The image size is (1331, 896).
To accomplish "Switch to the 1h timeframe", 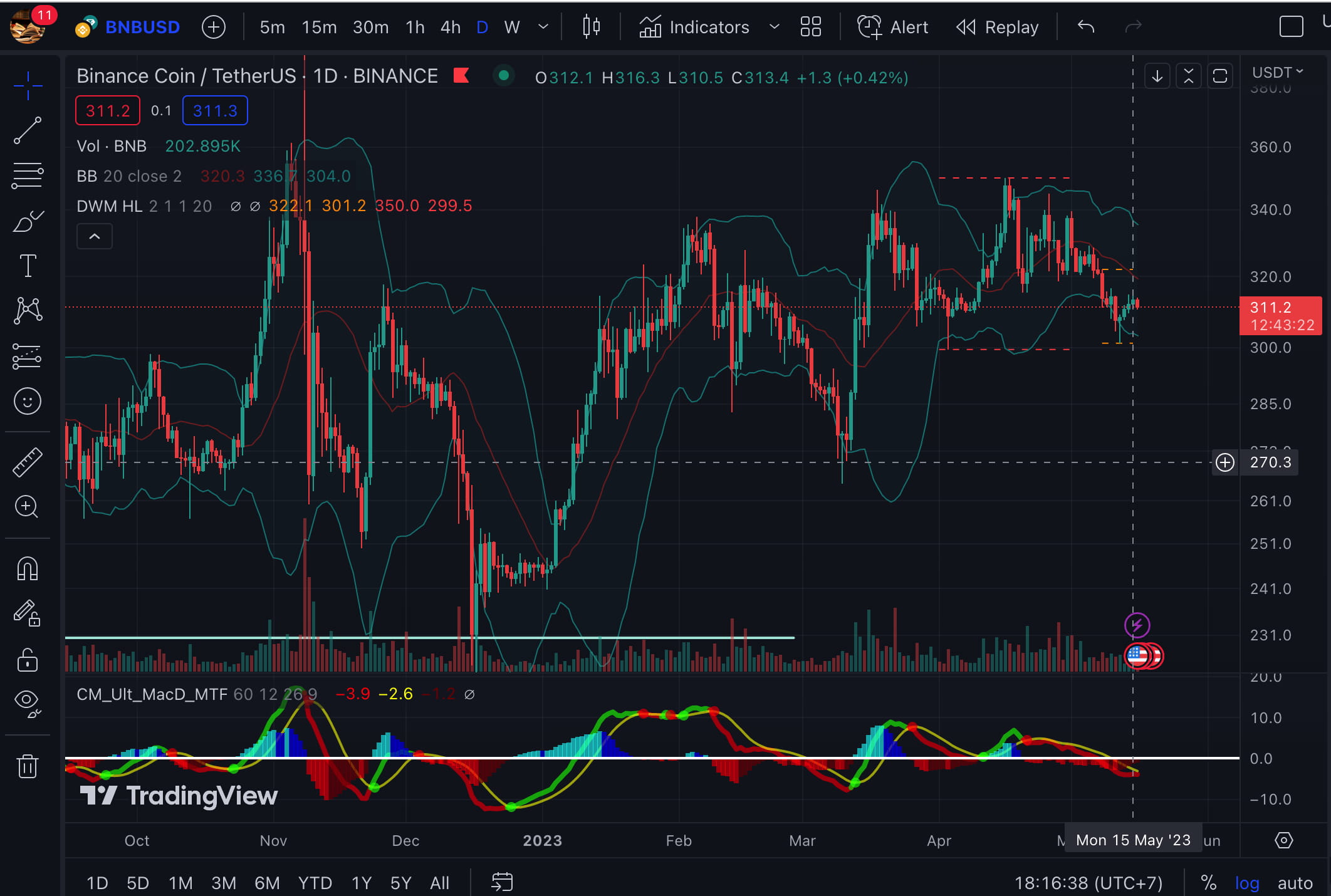I will [414, 27].
